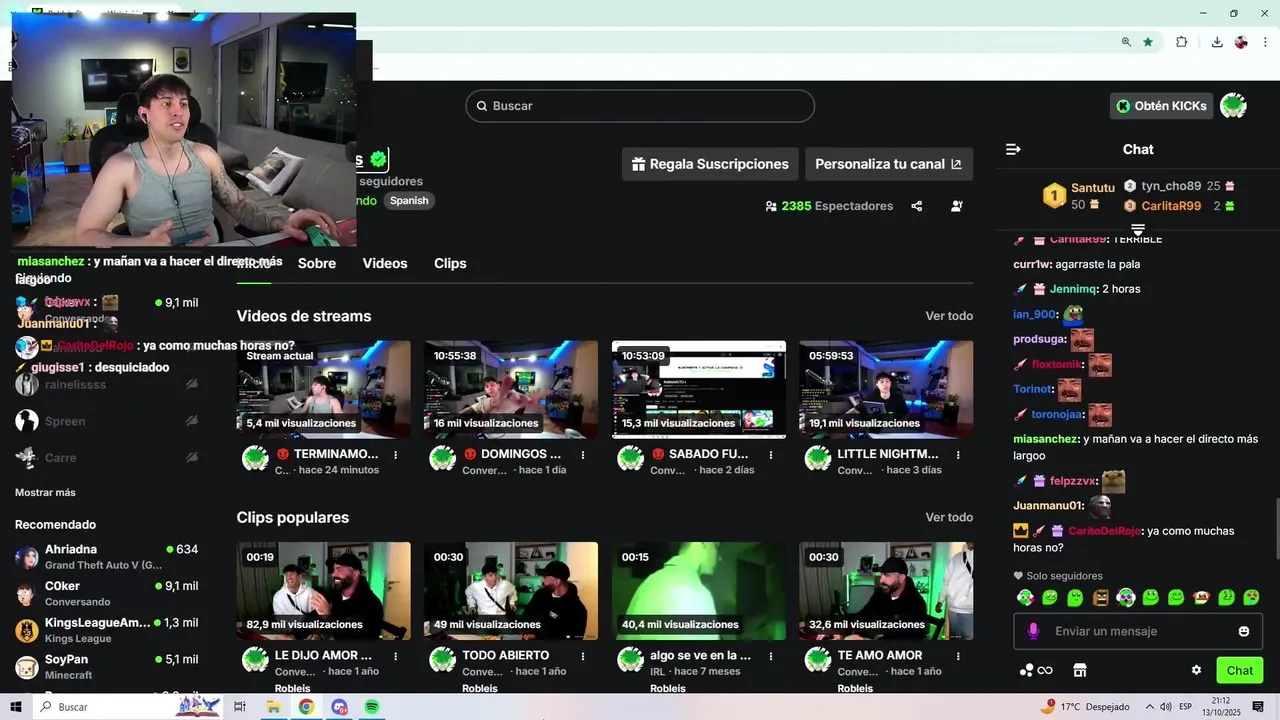Open the 10:55:38 stream video thumbnail
The image size is (1280, 720).
511,389
